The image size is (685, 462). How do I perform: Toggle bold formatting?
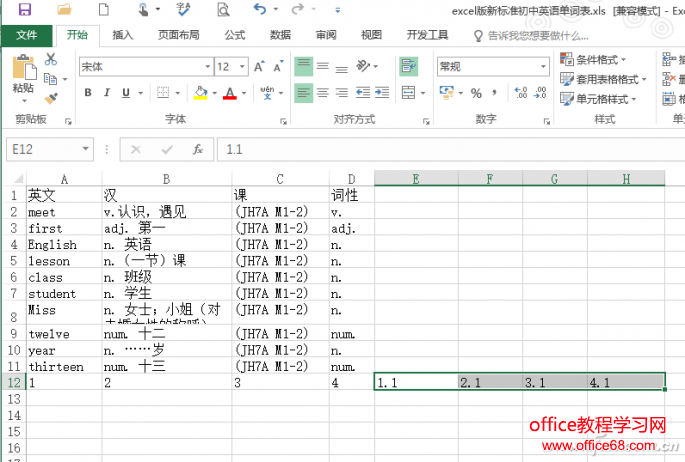click(x=88, y=93)
